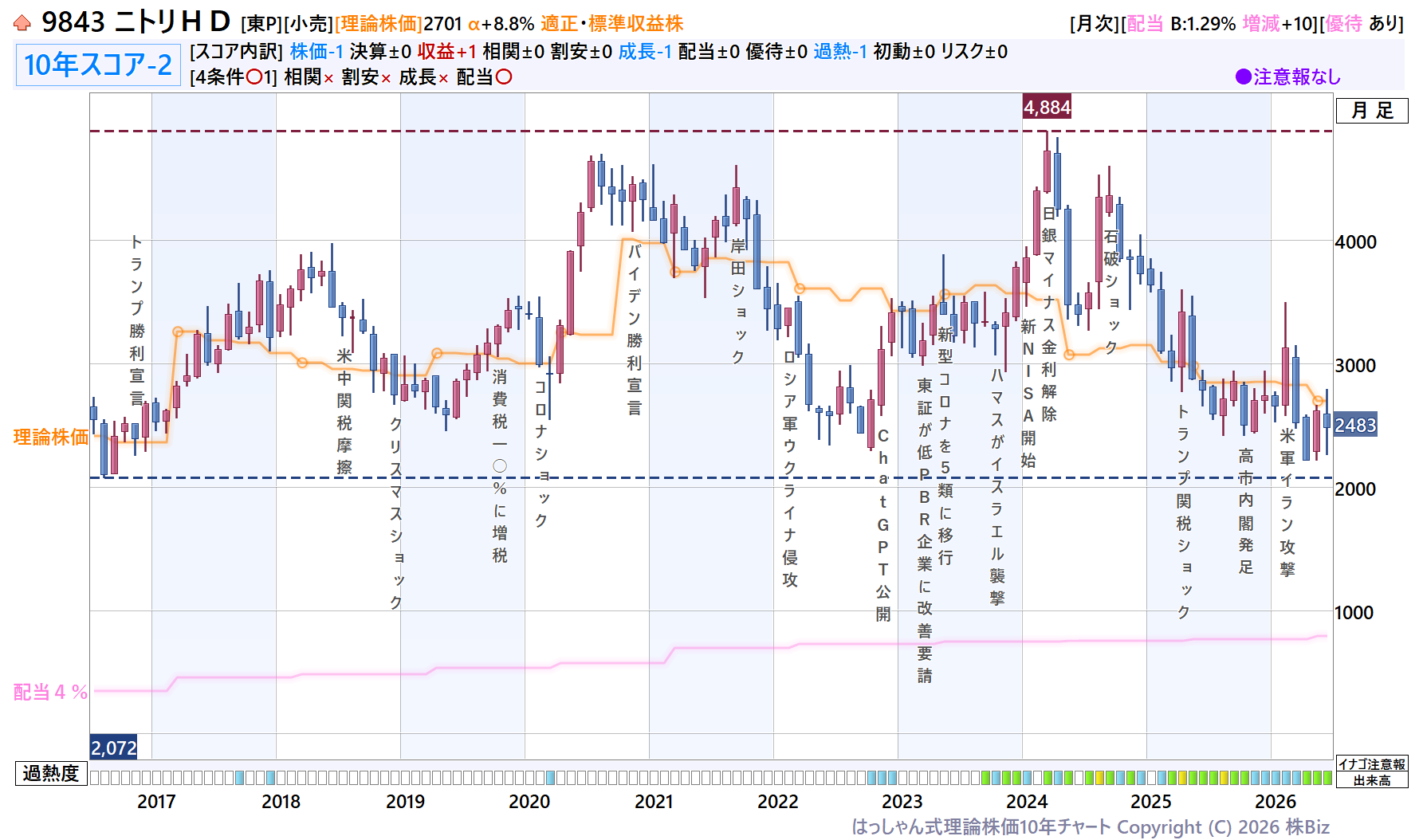Click the 2,072 low price label
The height and width of the screenshot is (840, 1419).
pyautogui.click(x=113, y=748)
